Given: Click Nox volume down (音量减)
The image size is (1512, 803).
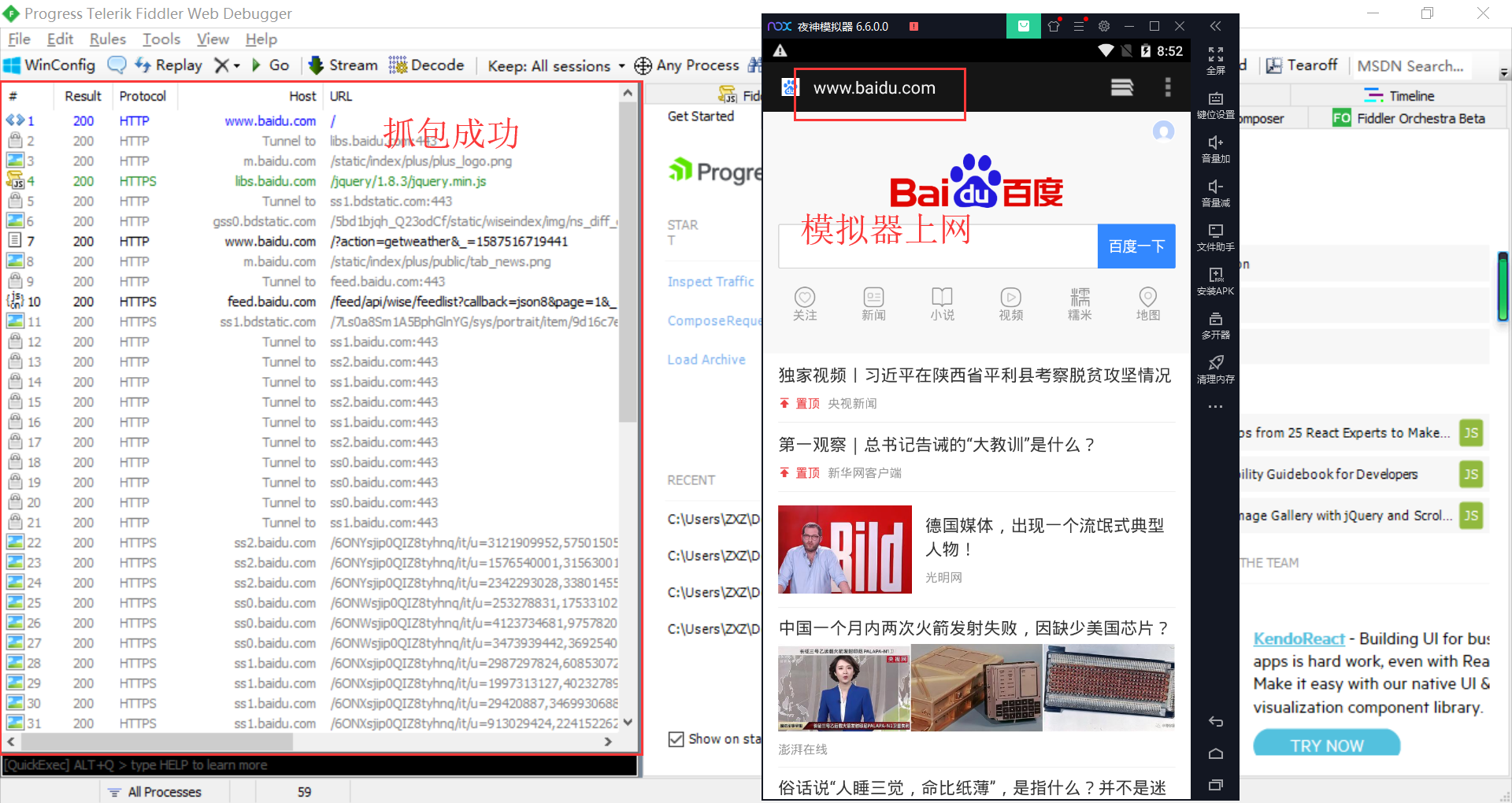Looking at the screenshot, I should (1215, 193).
